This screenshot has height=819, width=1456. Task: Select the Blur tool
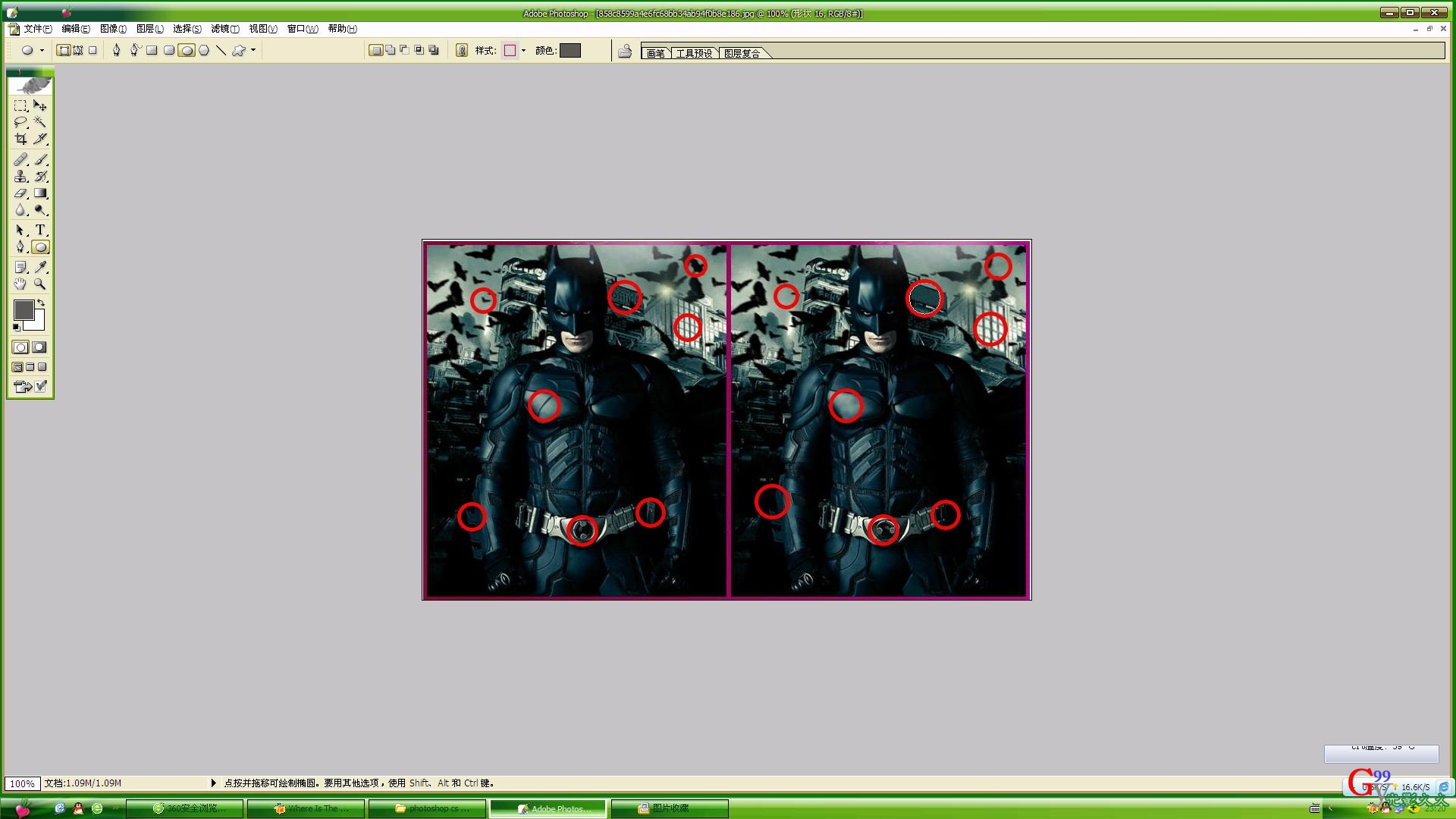[20, 209]
